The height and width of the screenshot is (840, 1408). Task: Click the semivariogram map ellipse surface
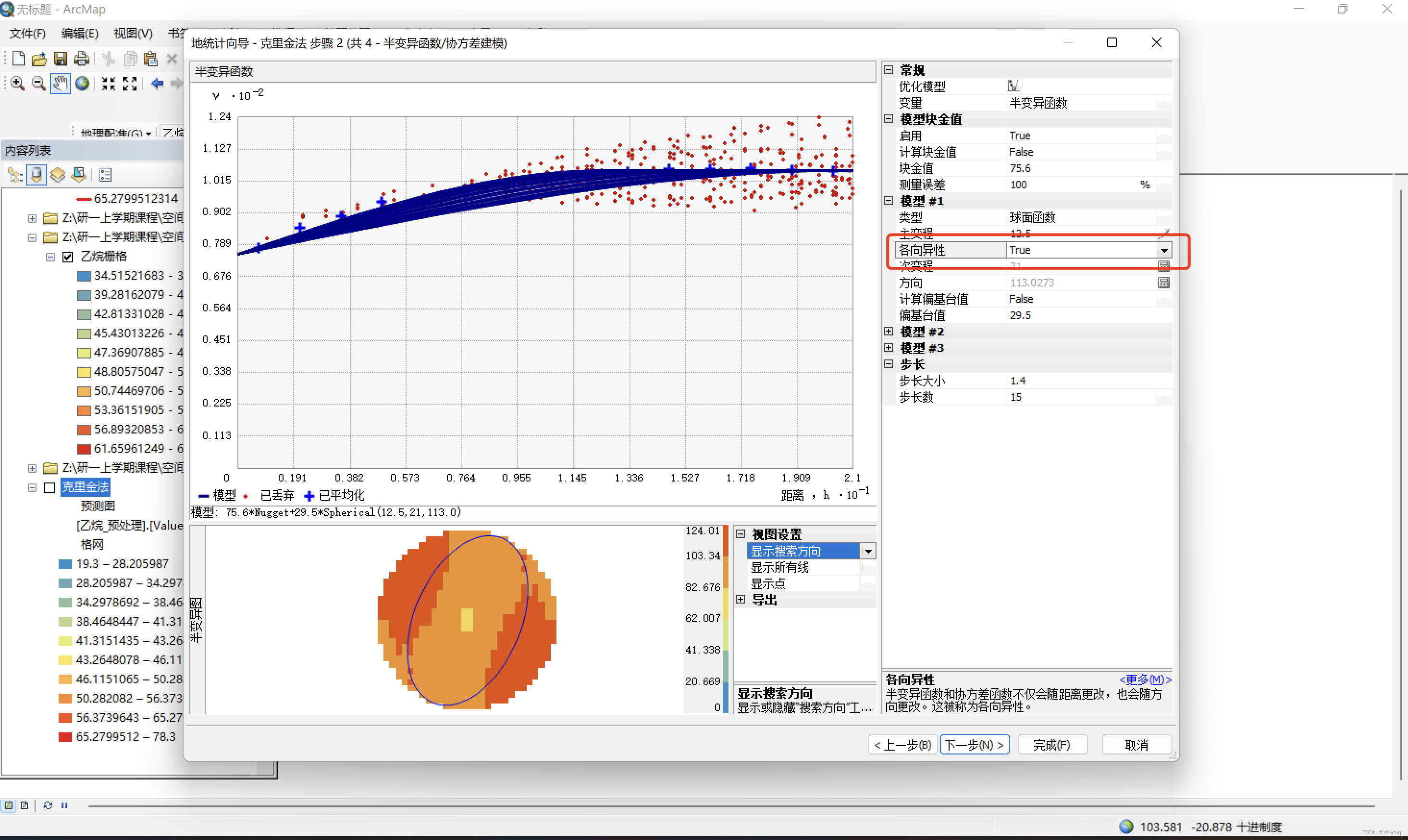[467, 619]
